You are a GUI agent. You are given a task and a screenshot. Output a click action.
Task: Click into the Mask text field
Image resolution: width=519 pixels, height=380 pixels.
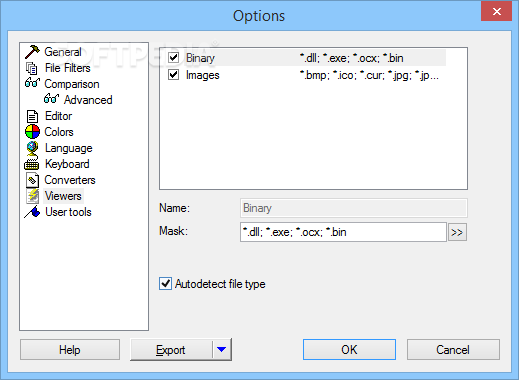(x=343, y=232)
